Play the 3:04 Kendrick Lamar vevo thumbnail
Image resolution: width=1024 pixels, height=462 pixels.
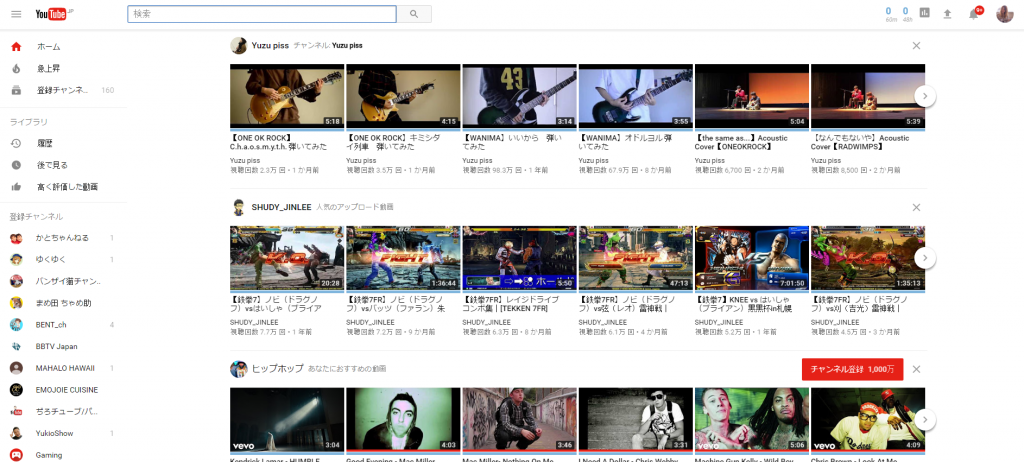[x=287, y=420]
